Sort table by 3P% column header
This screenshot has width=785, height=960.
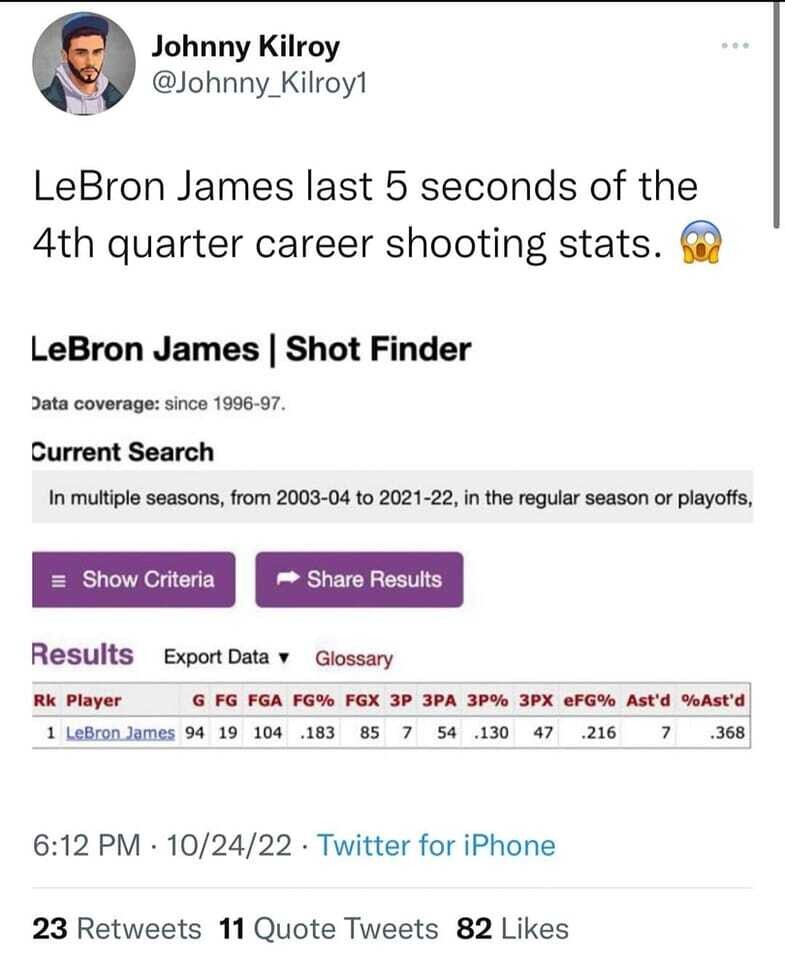[493, 700]
